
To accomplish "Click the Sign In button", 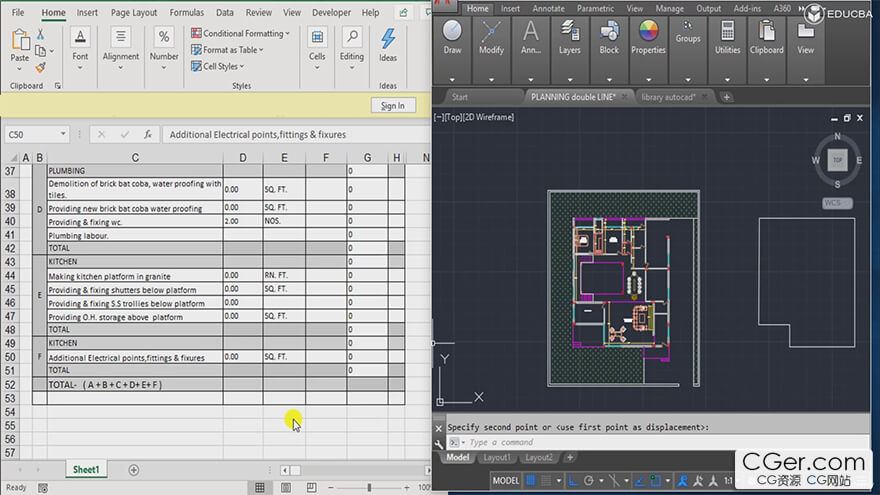I will coord(392,106).
